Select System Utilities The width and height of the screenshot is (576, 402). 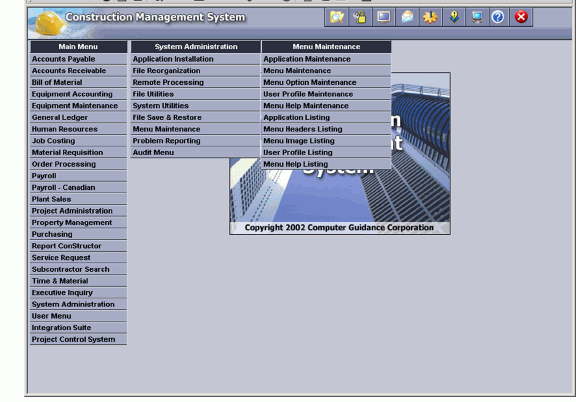point(195,106)
